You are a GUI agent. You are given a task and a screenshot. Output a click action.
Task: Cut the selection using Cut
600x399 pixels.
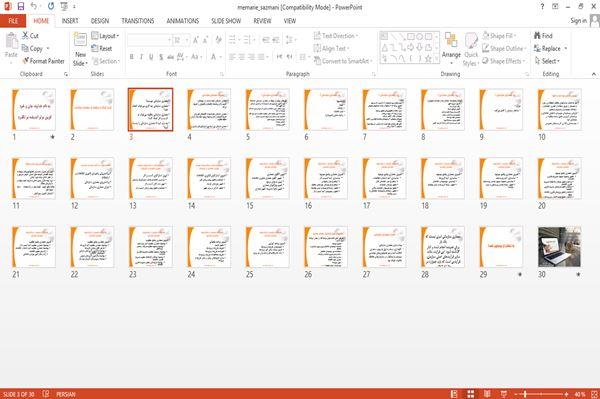click(x=30, y=36)
